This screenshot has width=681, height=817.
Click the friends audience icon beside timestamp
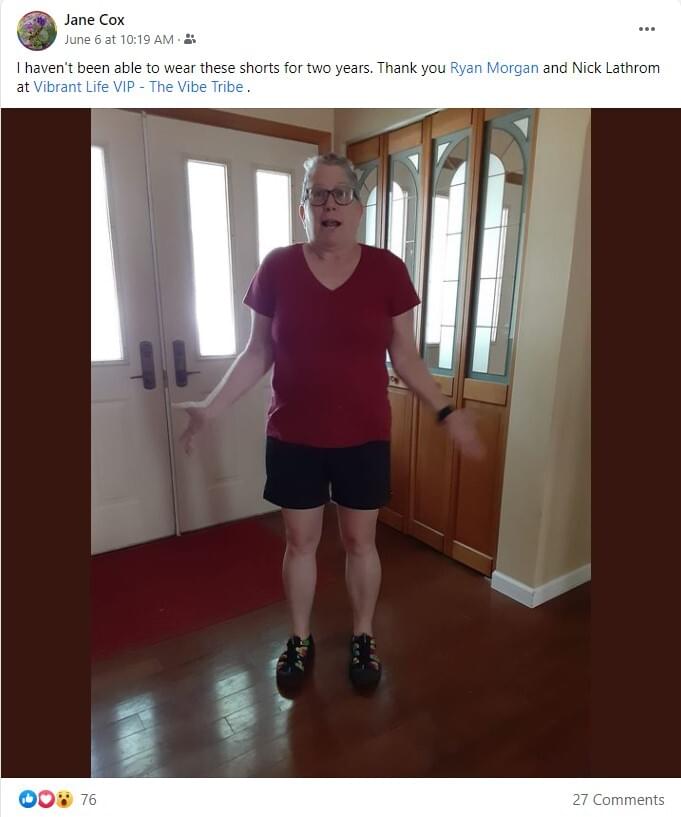pos(190,39)
